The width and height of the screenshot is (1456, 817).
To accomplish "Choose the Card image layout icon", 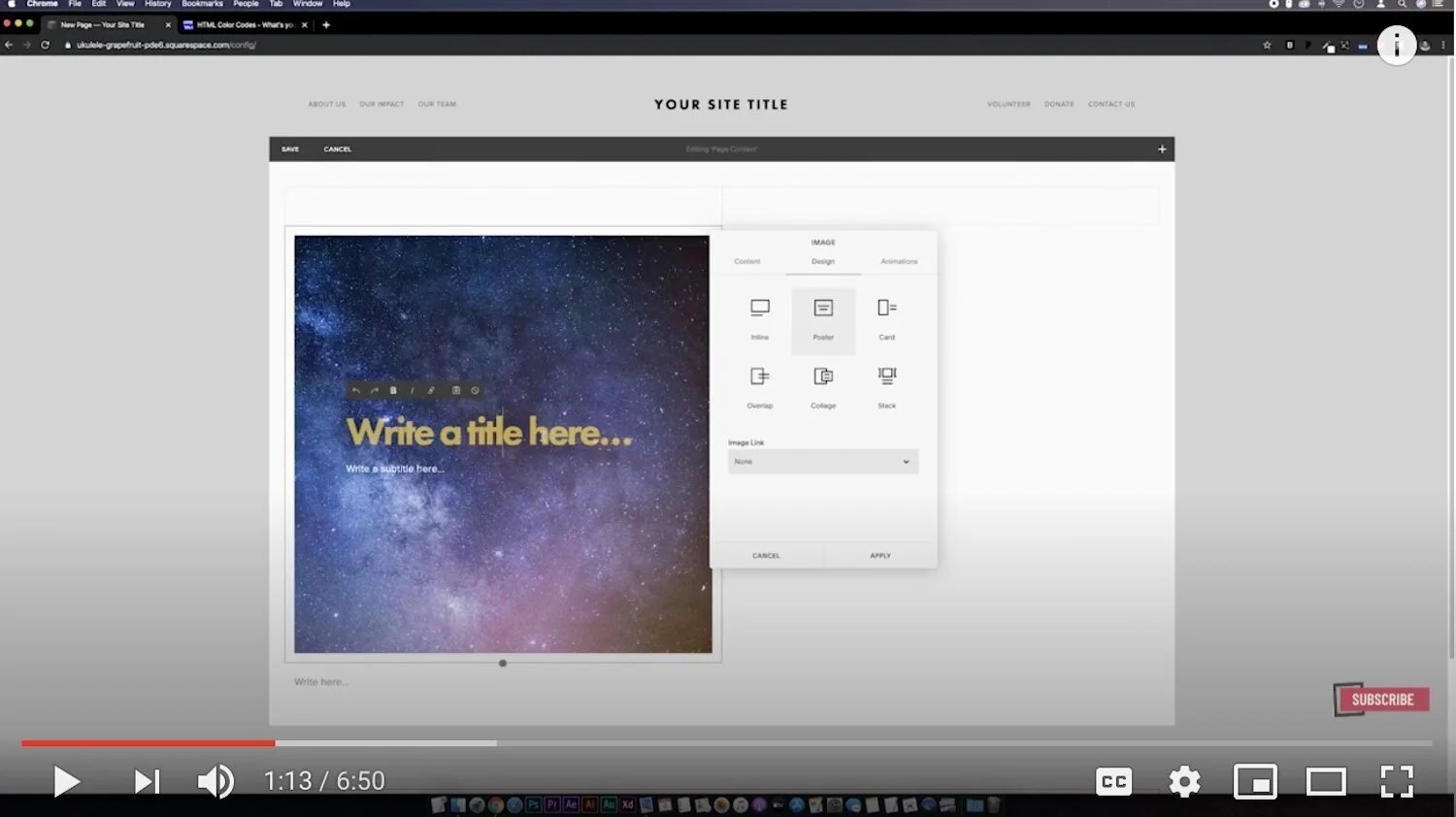I will (x=886, y=315).
